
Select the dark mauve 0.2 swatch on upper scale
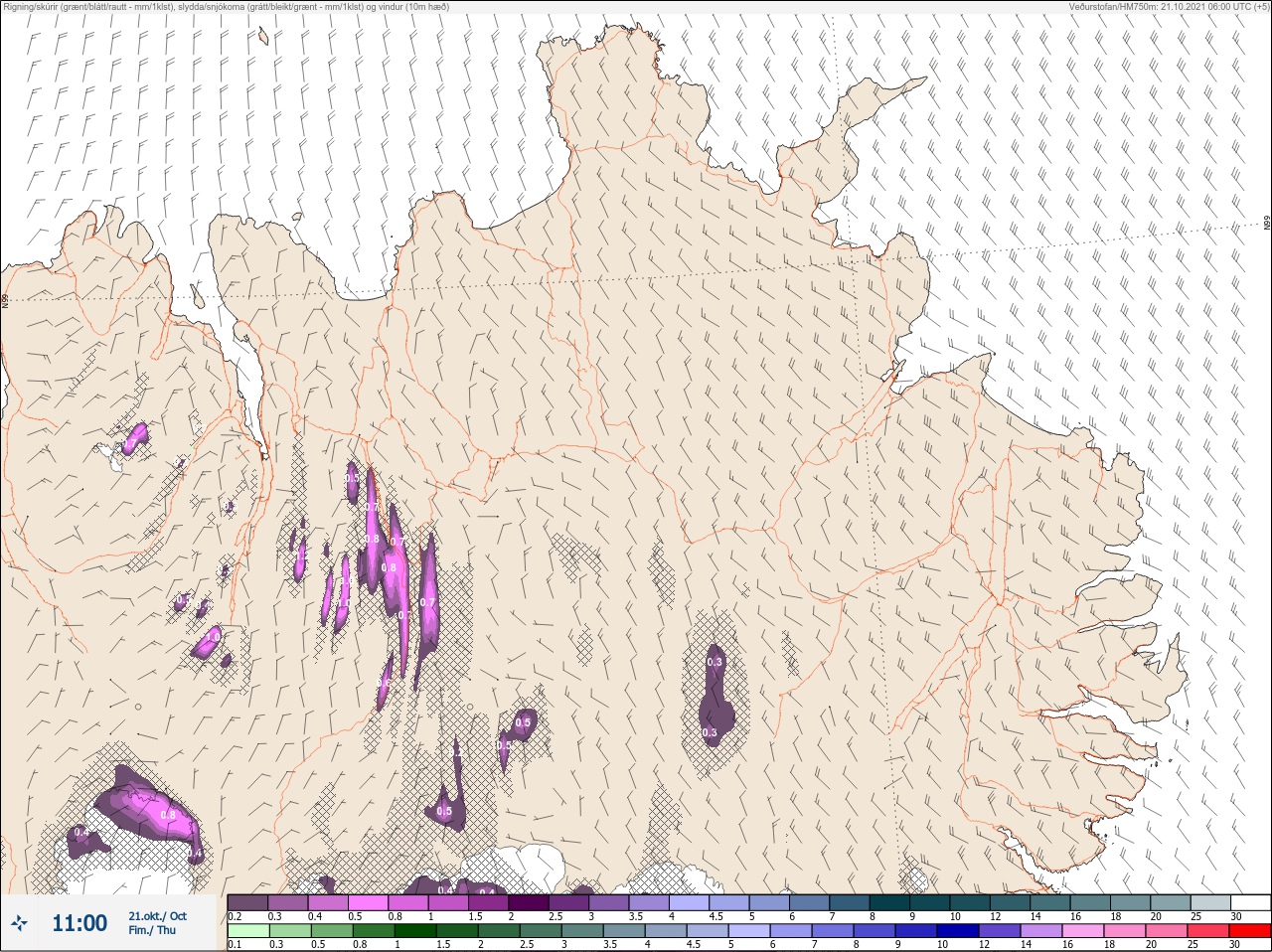[247, 902]
